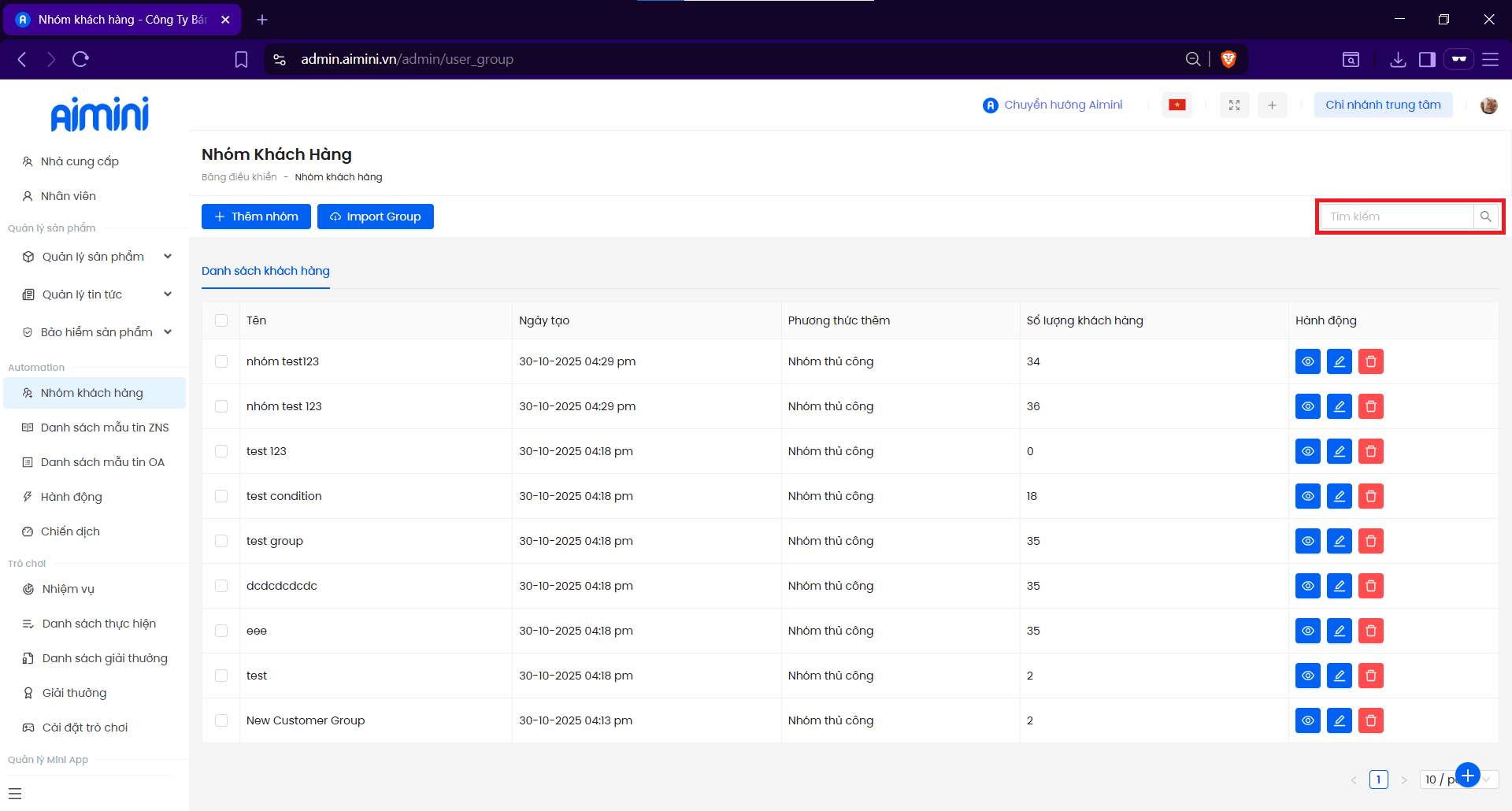The height and width of the screenshot is (811, 1512).
Task: Click the Brave Shields icon
Action: coord(1228,59)
